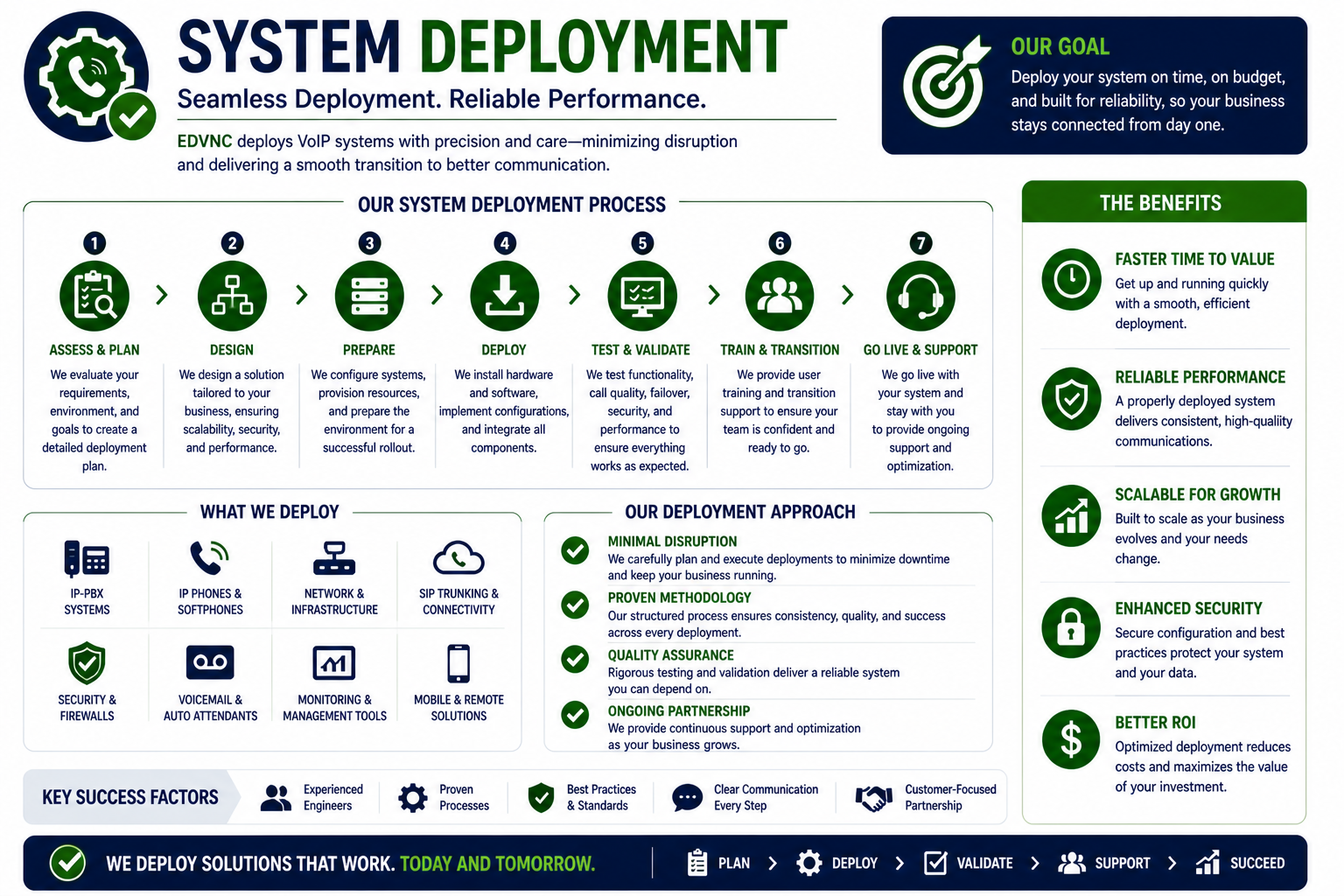Click the dollar sign icon next to Better ROI
This screenshot has width=1344, height=896.
[x=1071, y=740]
